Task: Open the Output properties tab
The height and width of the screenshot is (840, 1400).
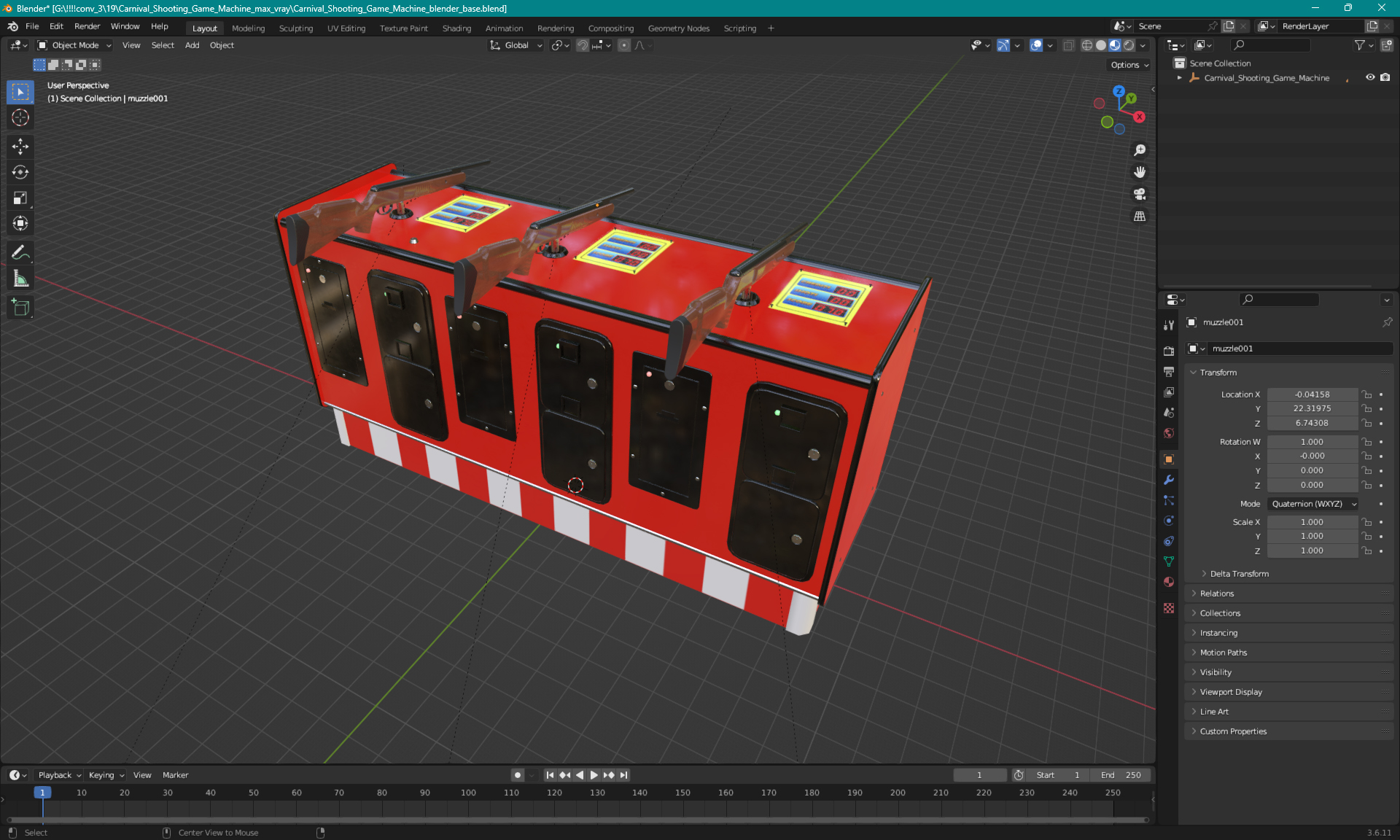Action: pos(1169,372)
